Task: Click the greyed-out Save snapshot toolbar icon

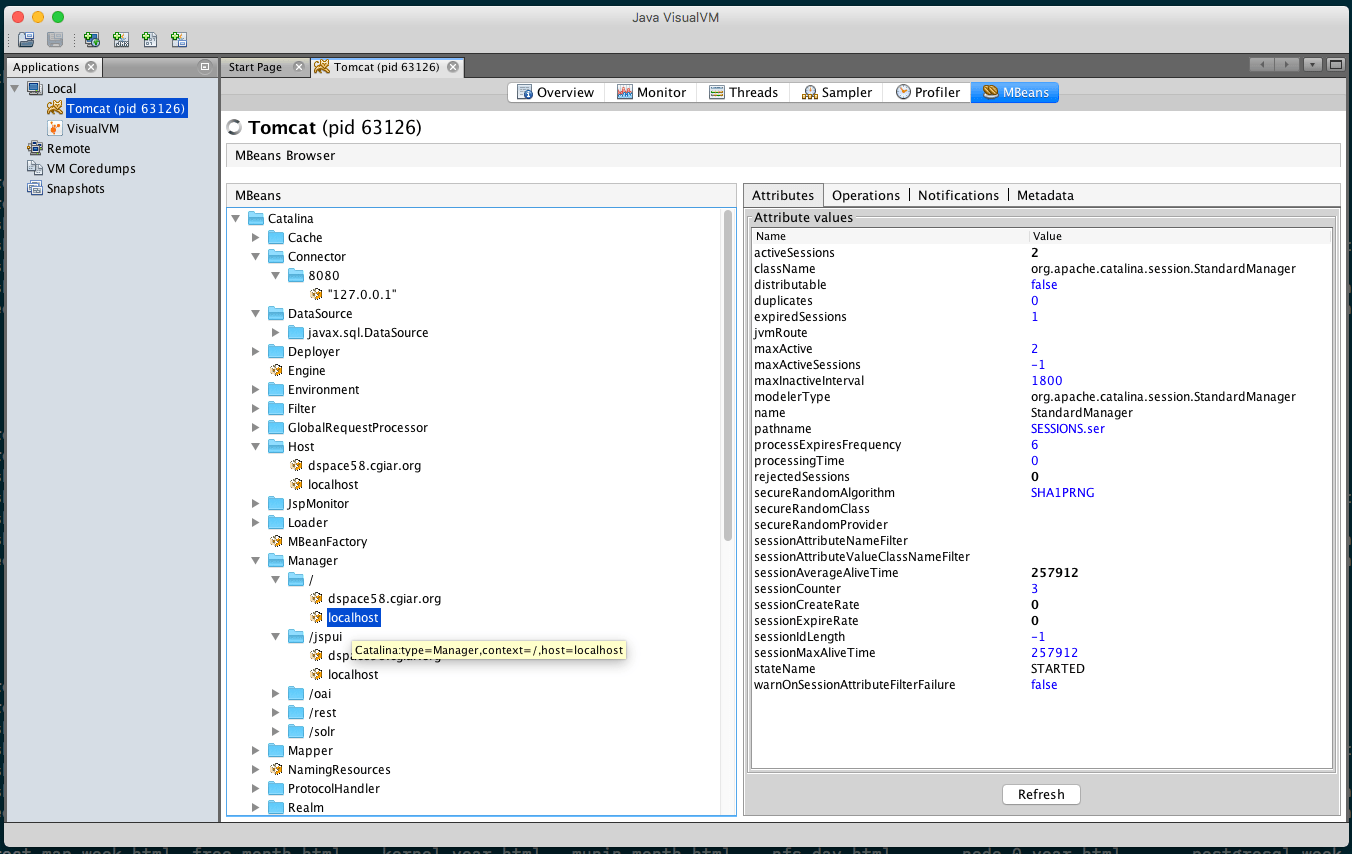Action: tap(56, 40)
